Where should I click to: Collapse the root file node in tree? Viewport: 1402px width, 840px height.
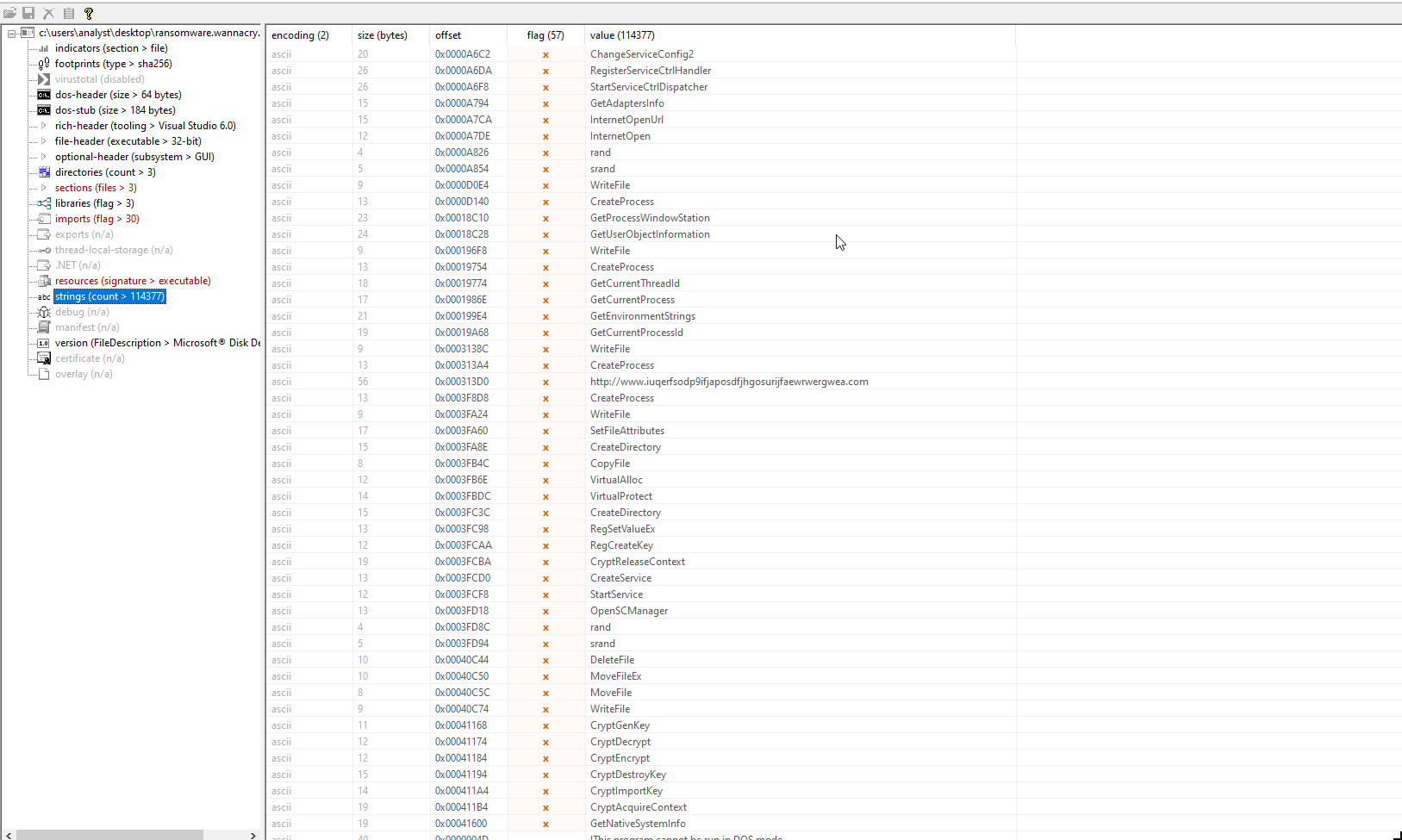click(12, 34)
